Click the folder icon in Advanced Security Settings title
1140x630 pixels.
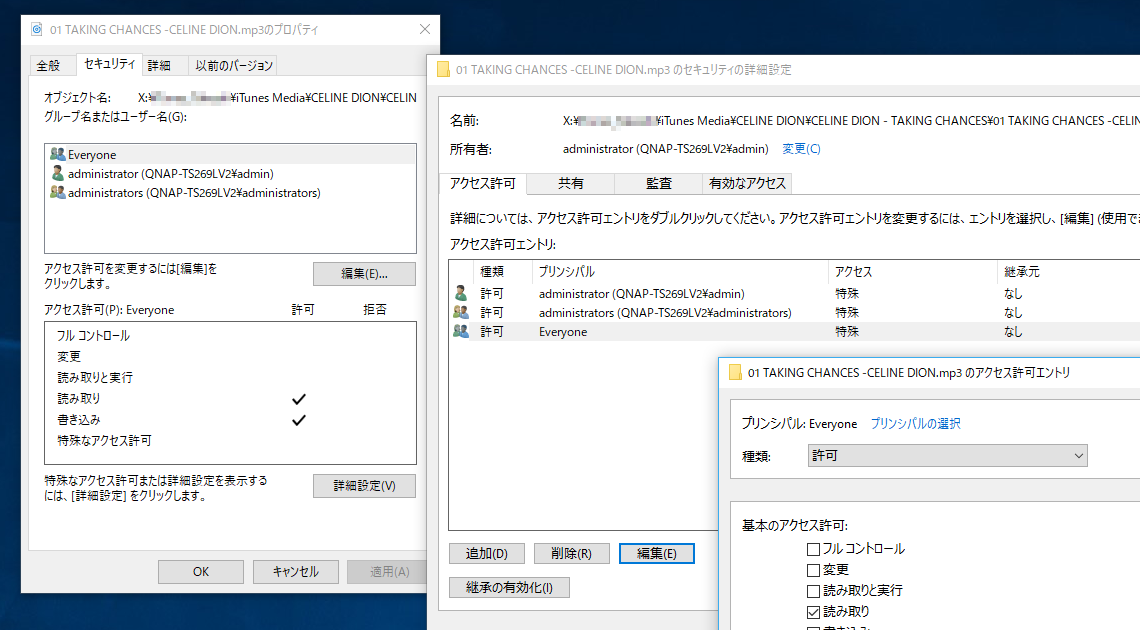443,70
